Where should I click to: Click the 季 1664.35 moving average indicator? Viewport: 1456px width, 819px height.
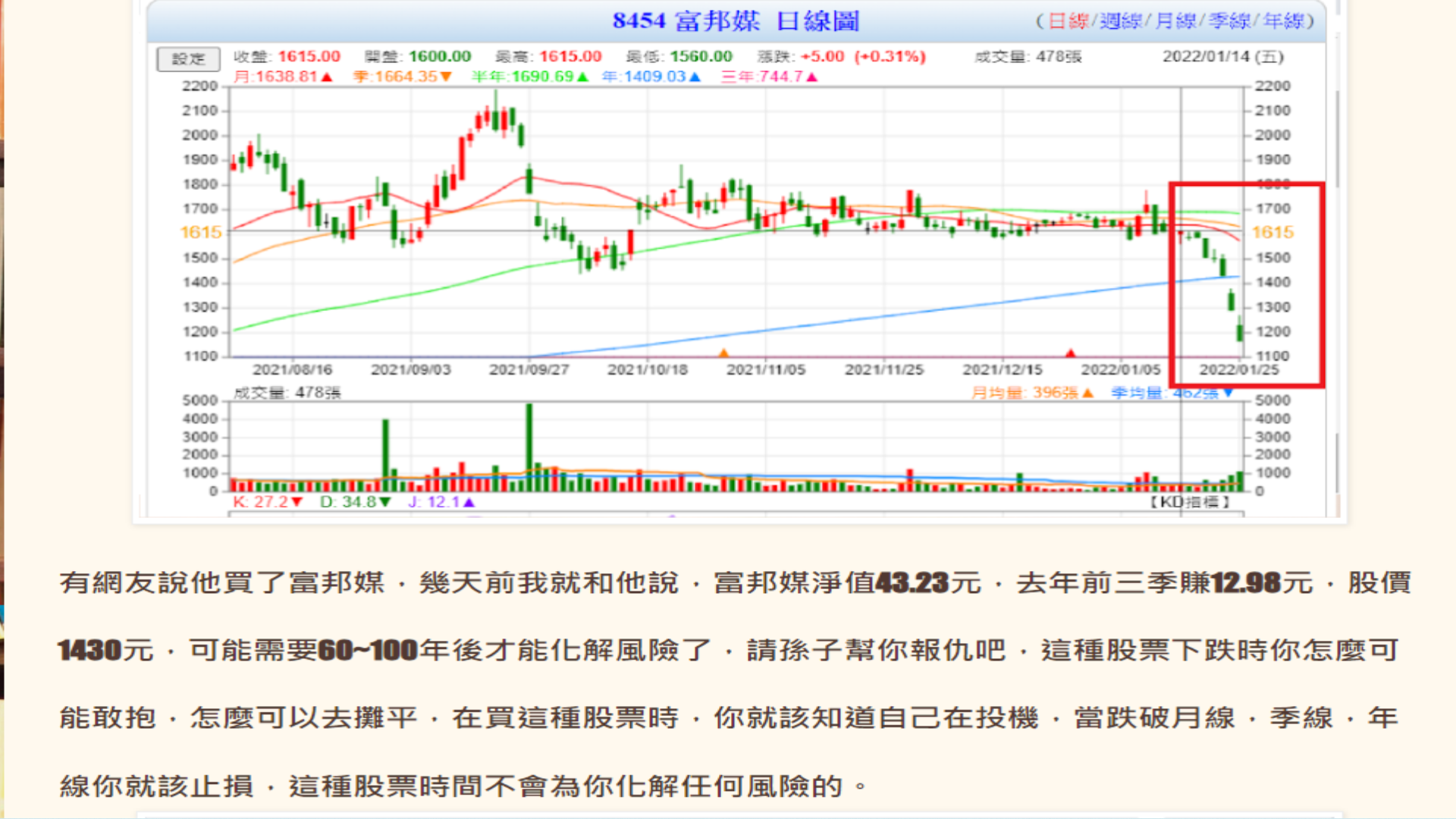click(402, 77)
